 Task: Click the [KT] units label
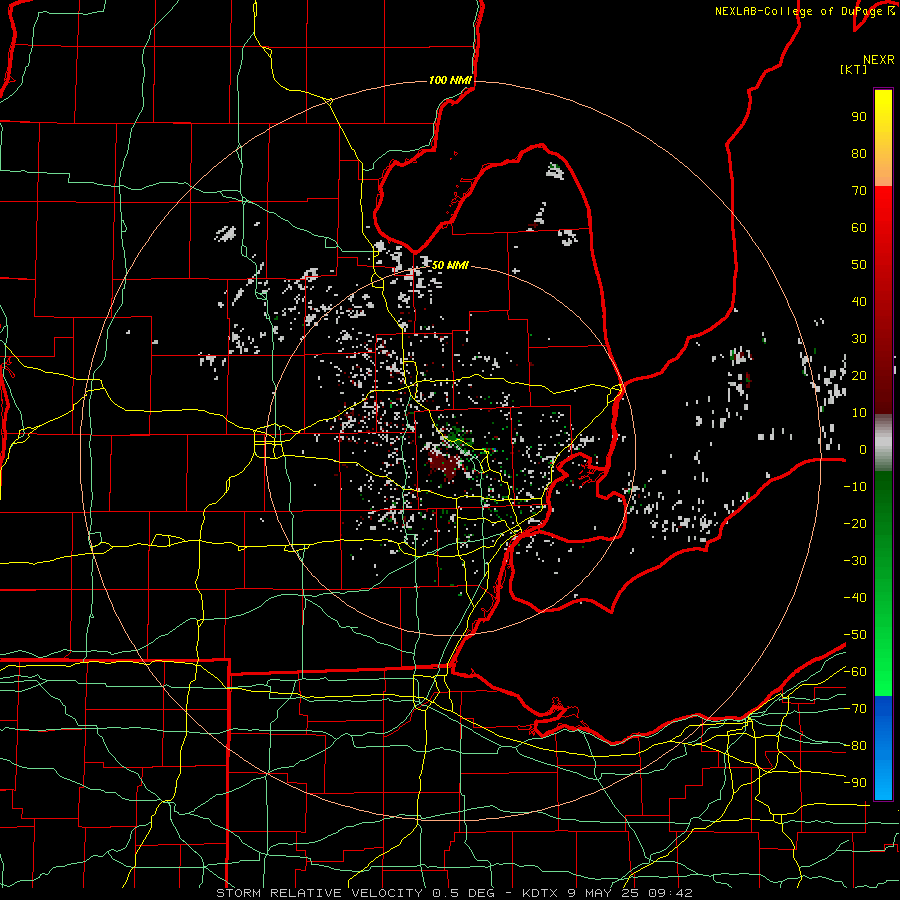854,69
